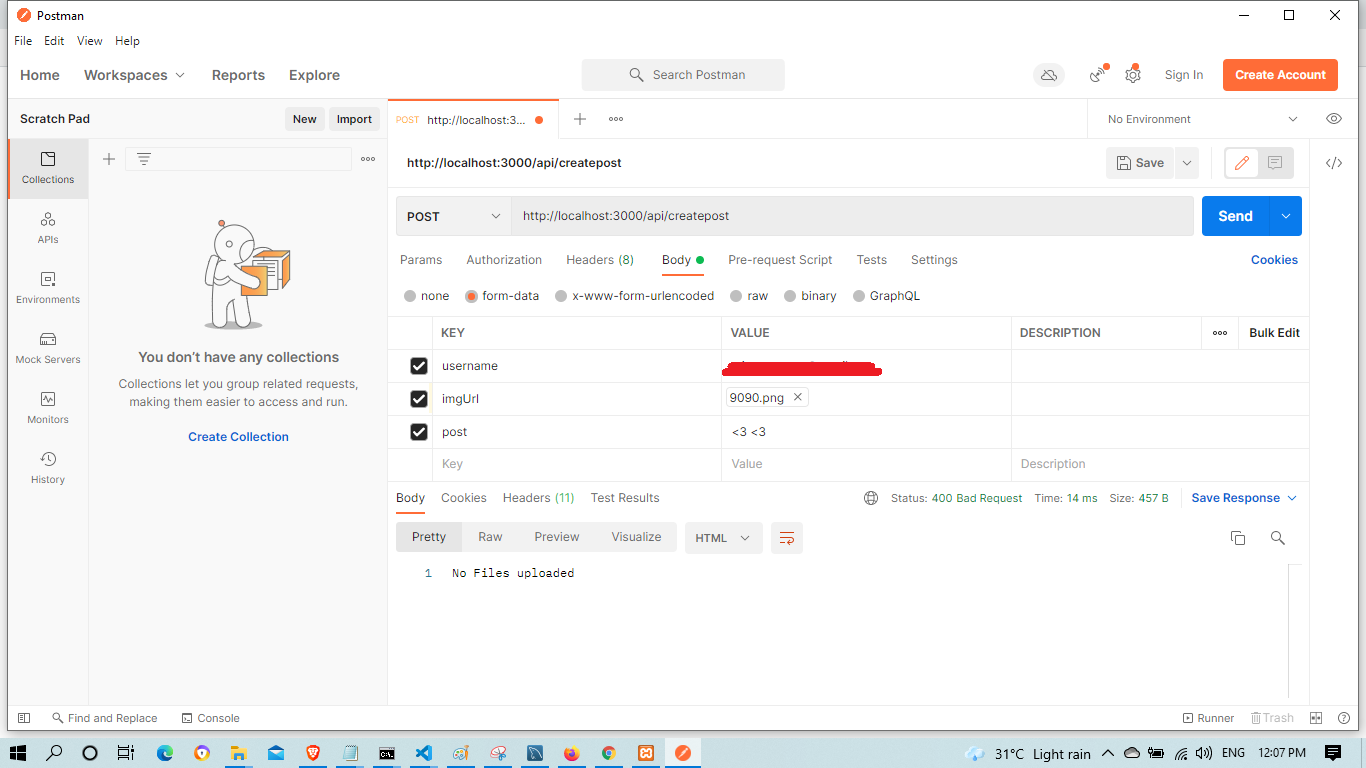Image resolution: width=1366 pixels, height=768 pixels.
Task: Search the response with magnifier icon
Action: click(1277, 538)
